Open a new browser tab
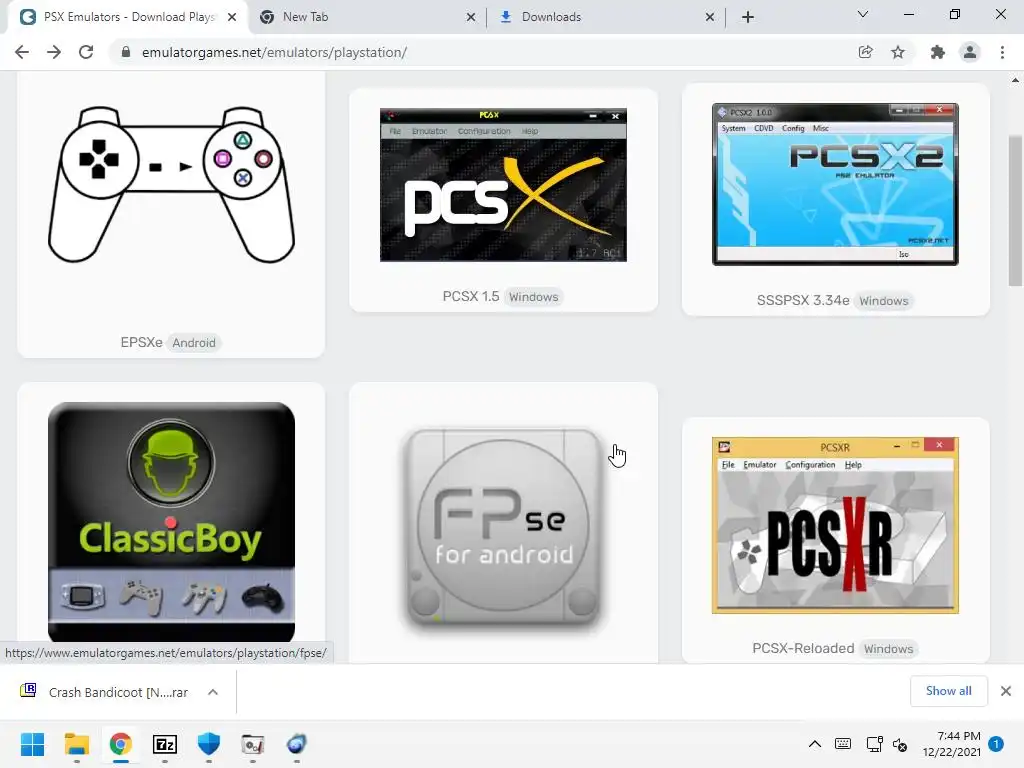Image resolution: width=1024 pixels, height=768 pixels. point(748,17)
